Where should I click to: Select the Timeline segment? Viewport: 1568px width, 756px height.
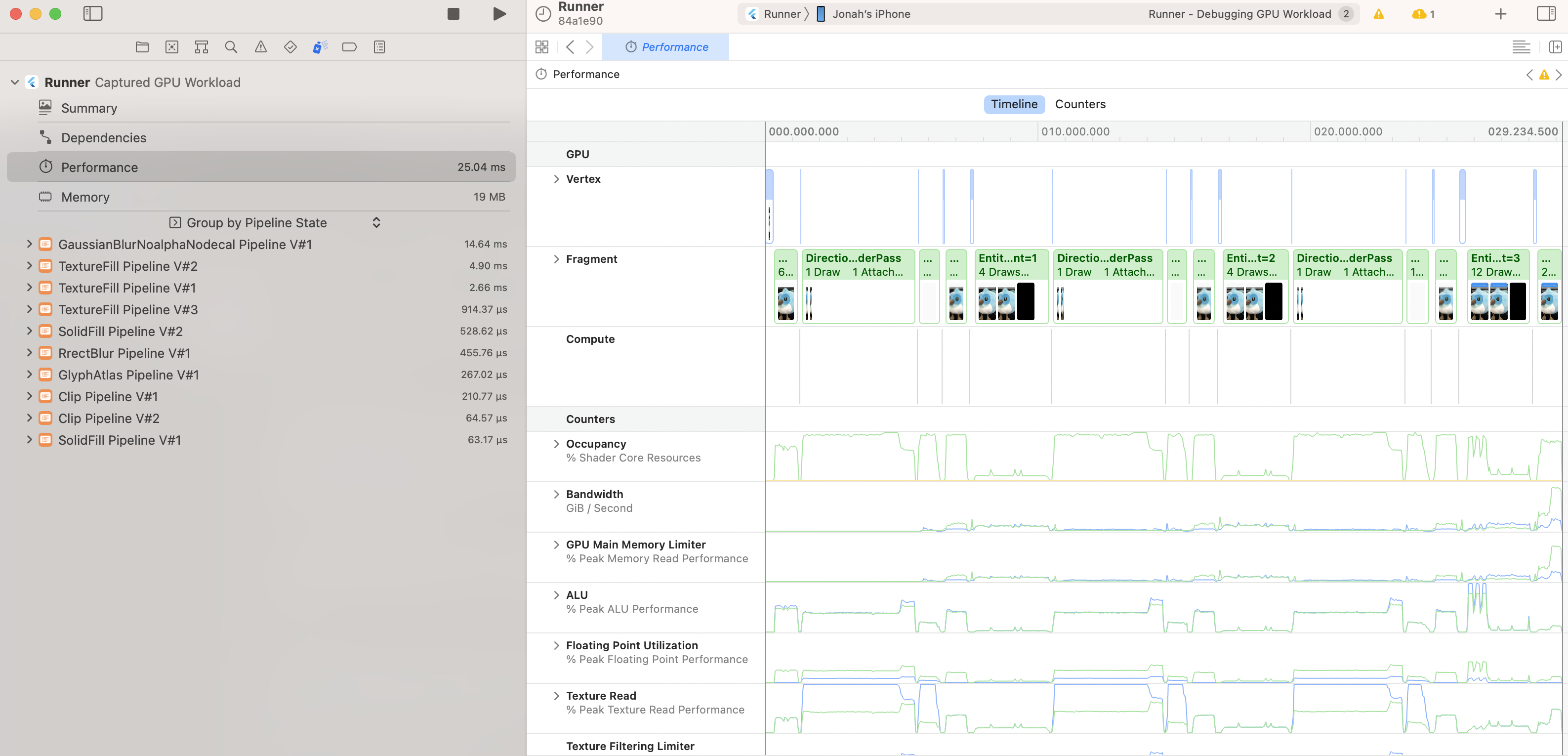1014,104
